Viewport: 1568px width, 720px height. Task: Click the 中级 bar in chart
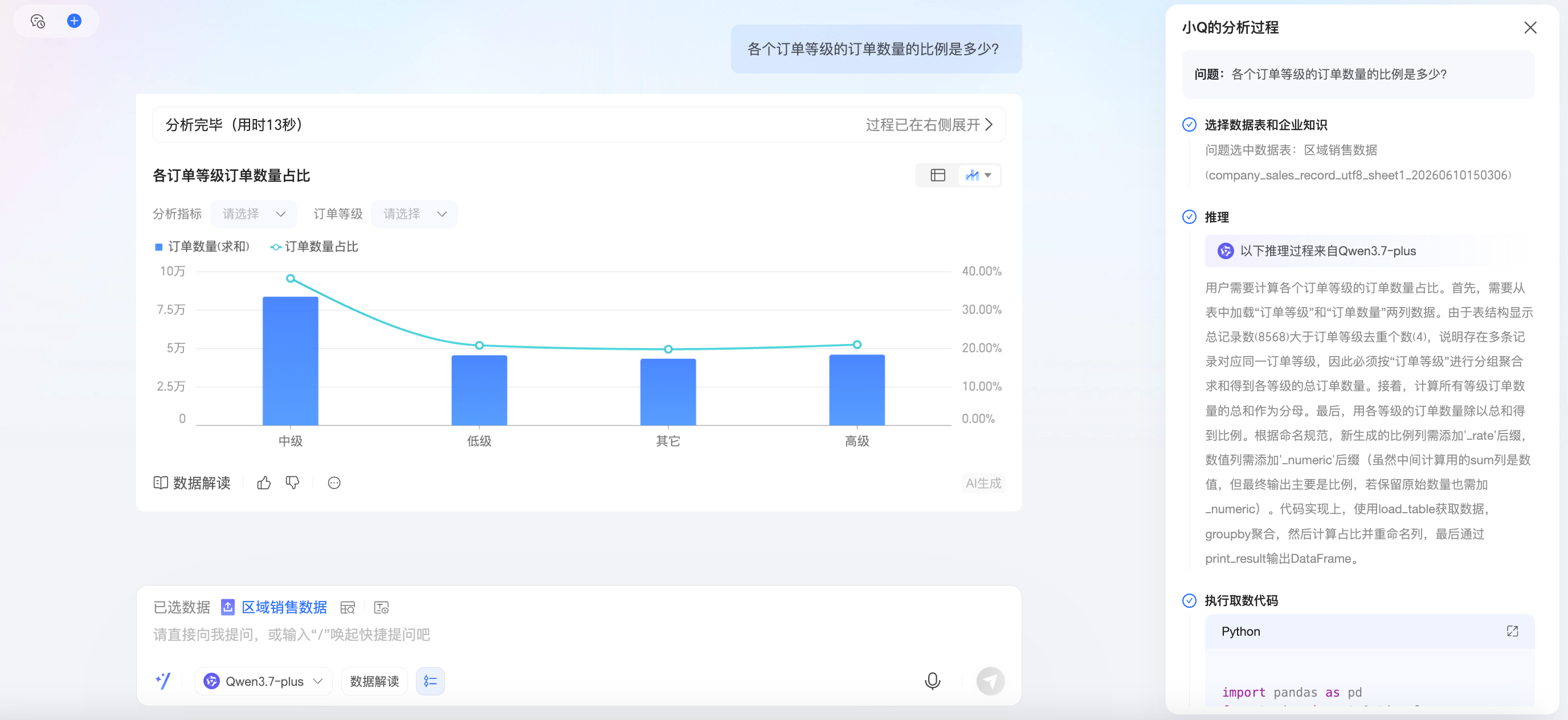[291, 361]
